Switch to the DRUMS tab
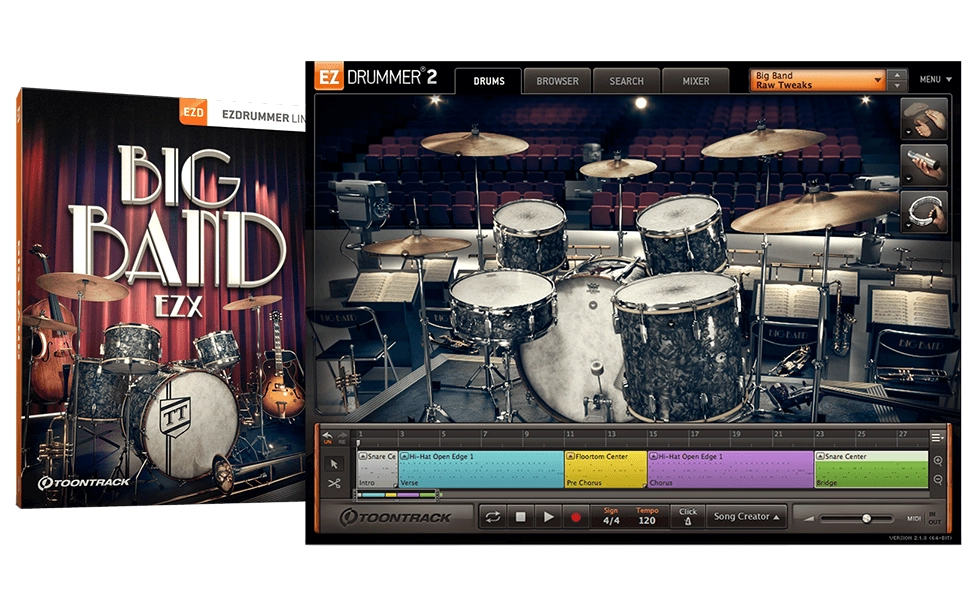This screenshot has height=600, width=980. click(489, 81)
